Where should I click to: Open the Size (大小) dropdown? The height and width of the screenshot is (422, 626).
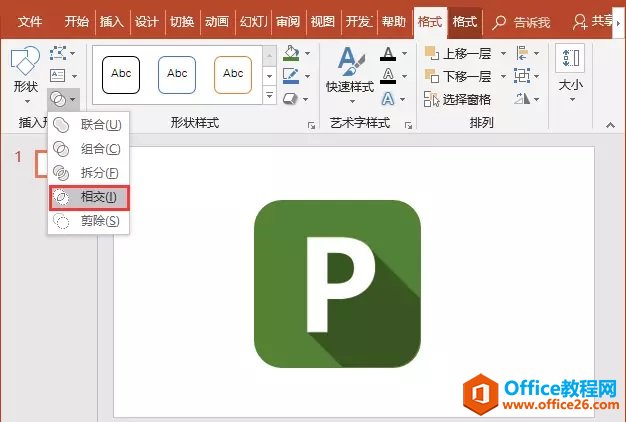(x=571, y=75)
